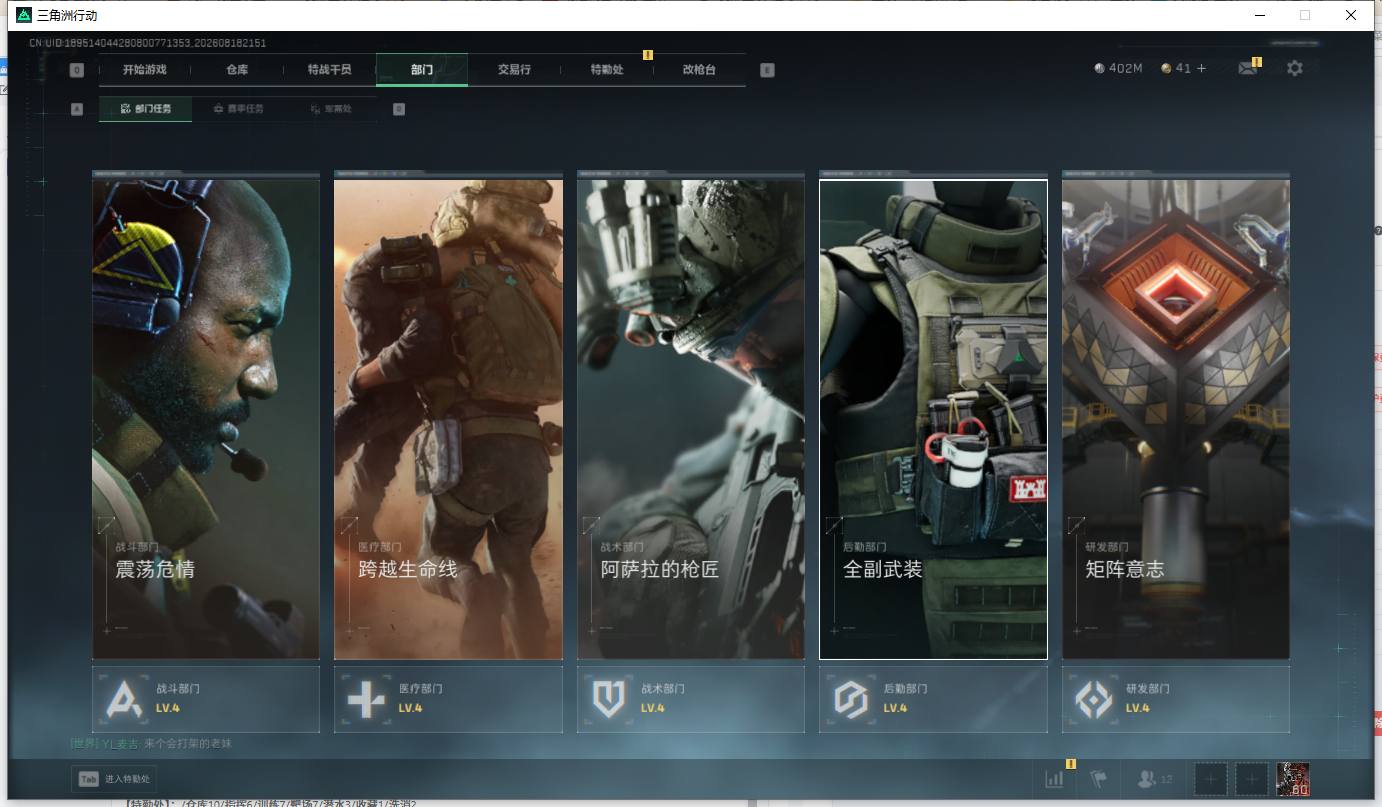Viewport: 1382px width, 807px height.
Task: Switch to the 赛季任务 sub-tab
Action: (239, 109)
